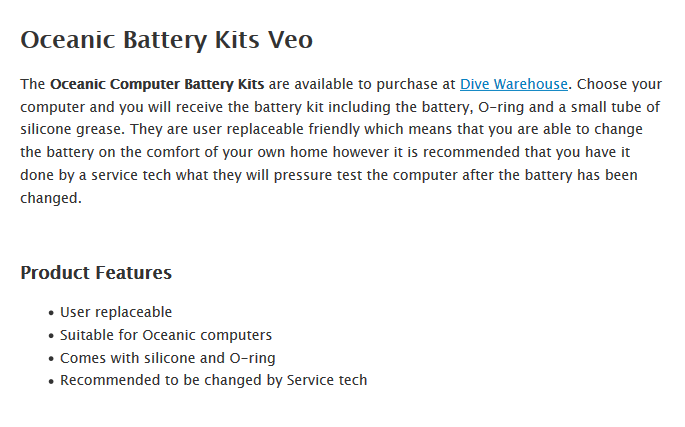The height and width of the screenshot is (427, 685).
Task: Click the word Features in the subheading
Action: click(x=133, y=273)
